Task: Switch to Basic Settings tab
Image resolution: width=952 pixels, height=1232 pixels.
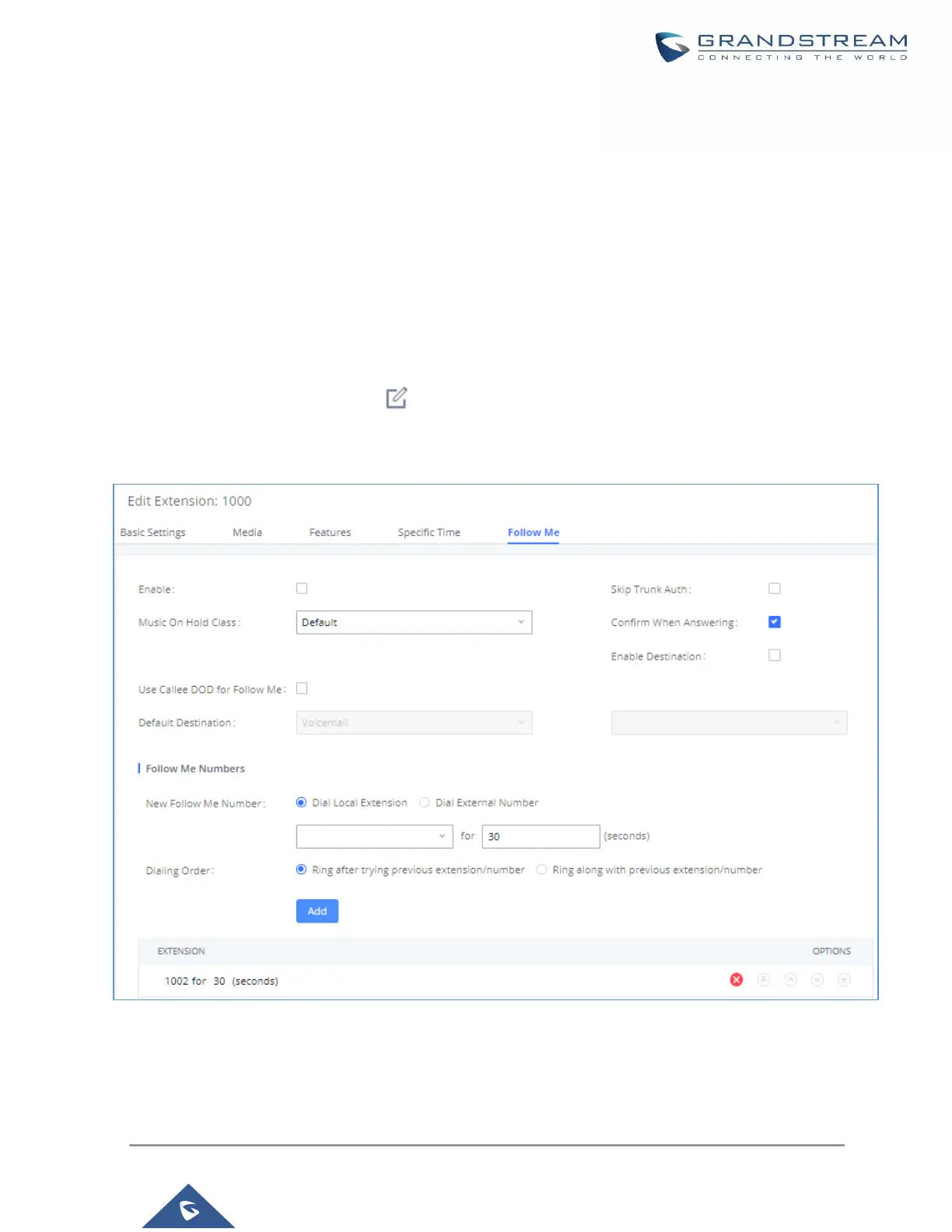Action: (x=153, y=533)
